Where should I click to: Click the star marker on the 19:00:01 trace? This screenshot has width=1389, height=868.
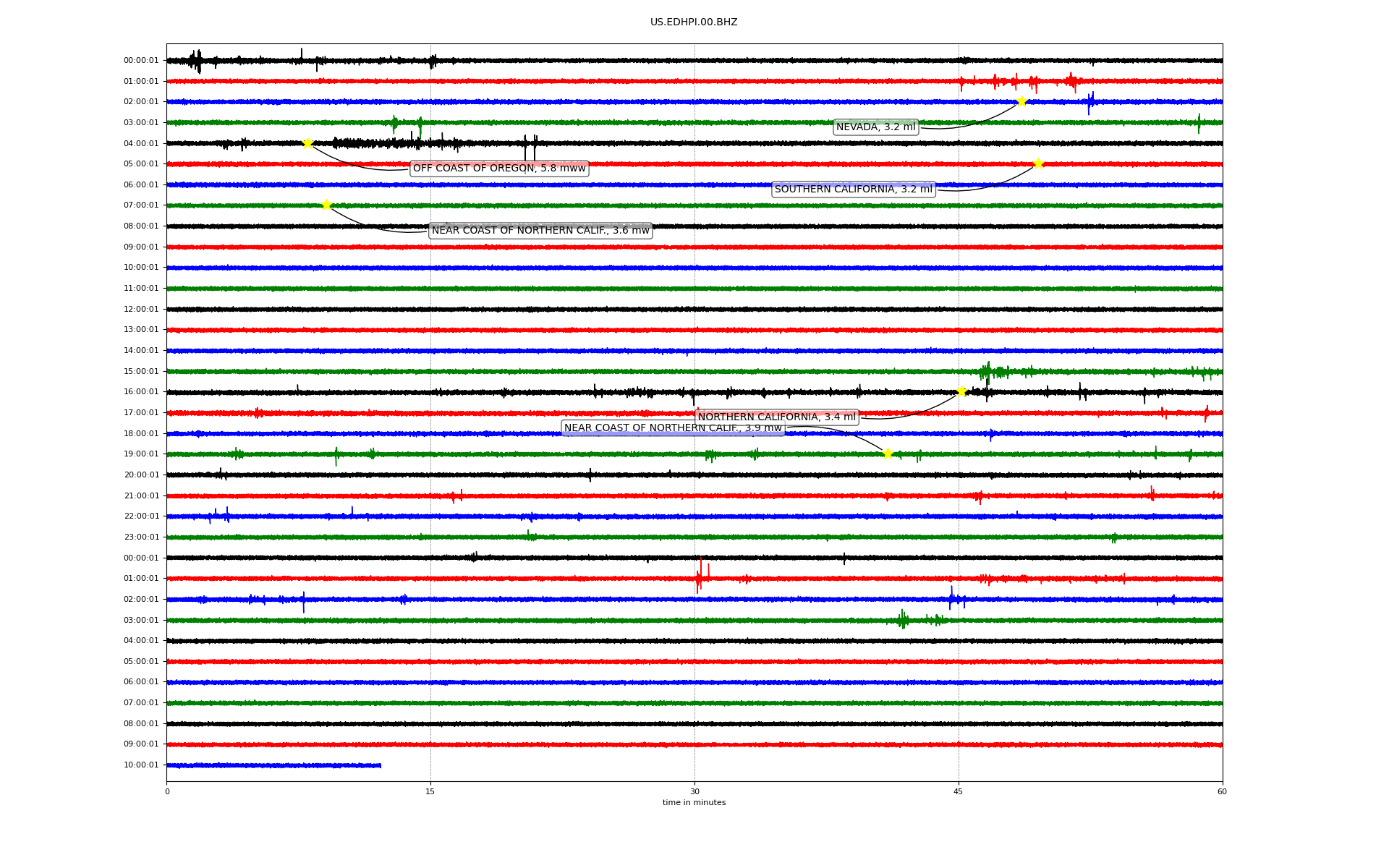point(888,454)
